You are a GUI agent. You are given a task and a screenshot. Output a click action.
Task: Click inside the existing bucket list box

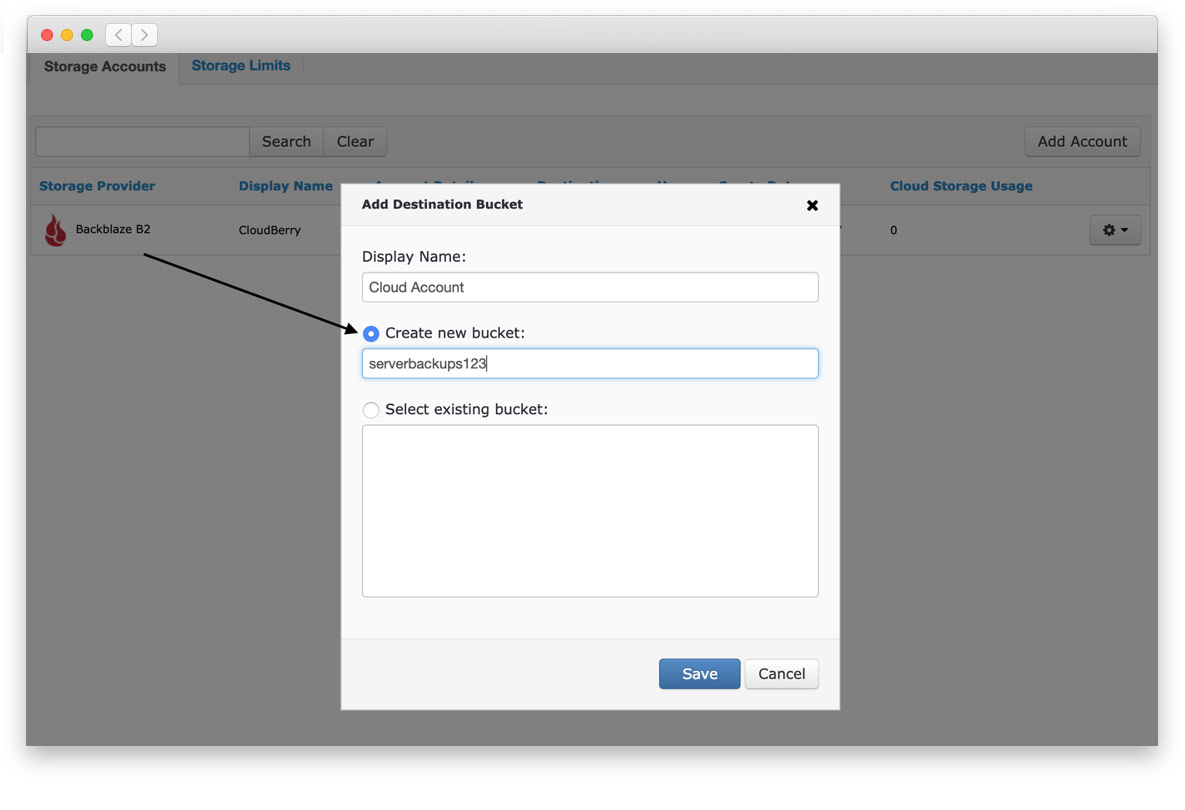click(590, 511)
